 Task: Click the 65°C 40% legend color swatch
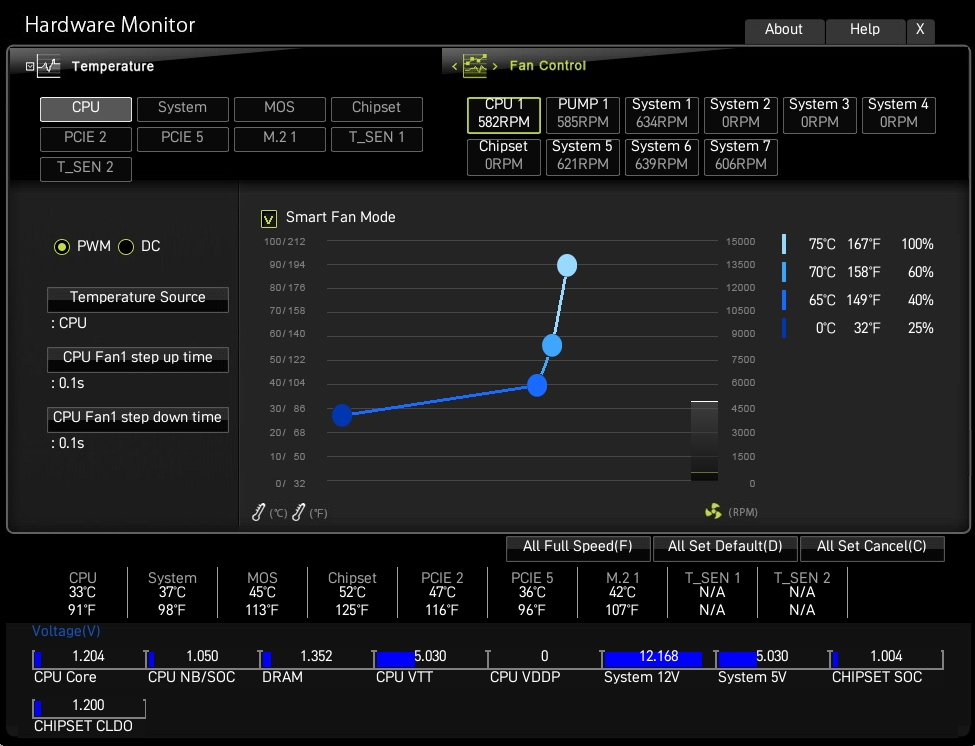[x=784, y=300]
